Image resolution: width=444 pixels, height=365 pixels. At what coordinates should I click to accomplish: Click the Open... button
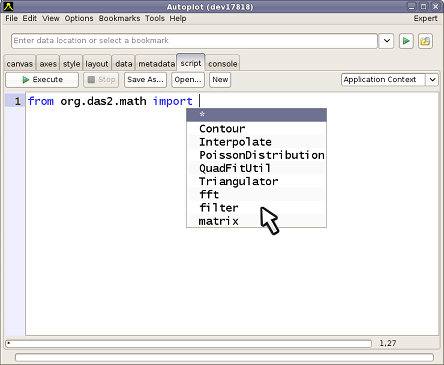pyautogui.click(x=188, y=80)
